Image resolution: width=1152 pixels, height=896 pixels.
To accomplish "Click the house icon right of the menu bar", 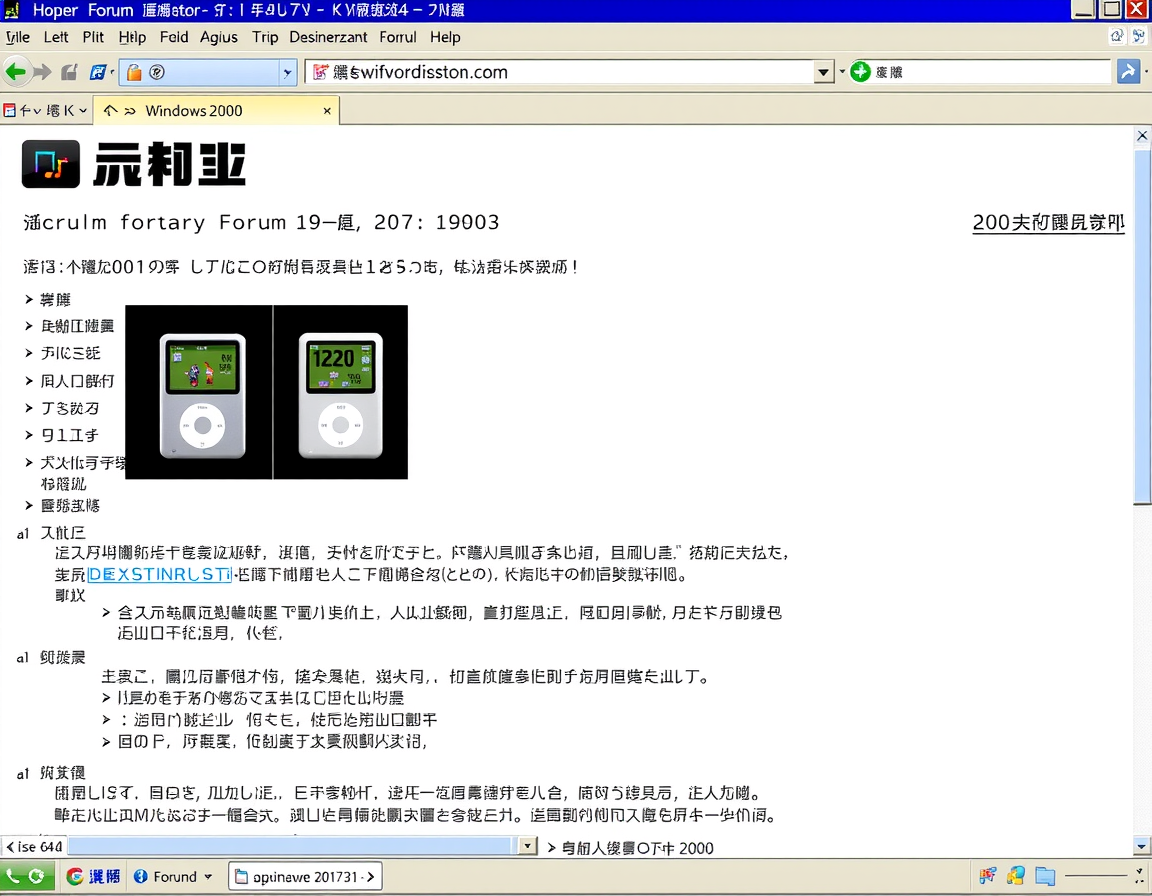I will pyautogui.click(x=1117, y=36).
